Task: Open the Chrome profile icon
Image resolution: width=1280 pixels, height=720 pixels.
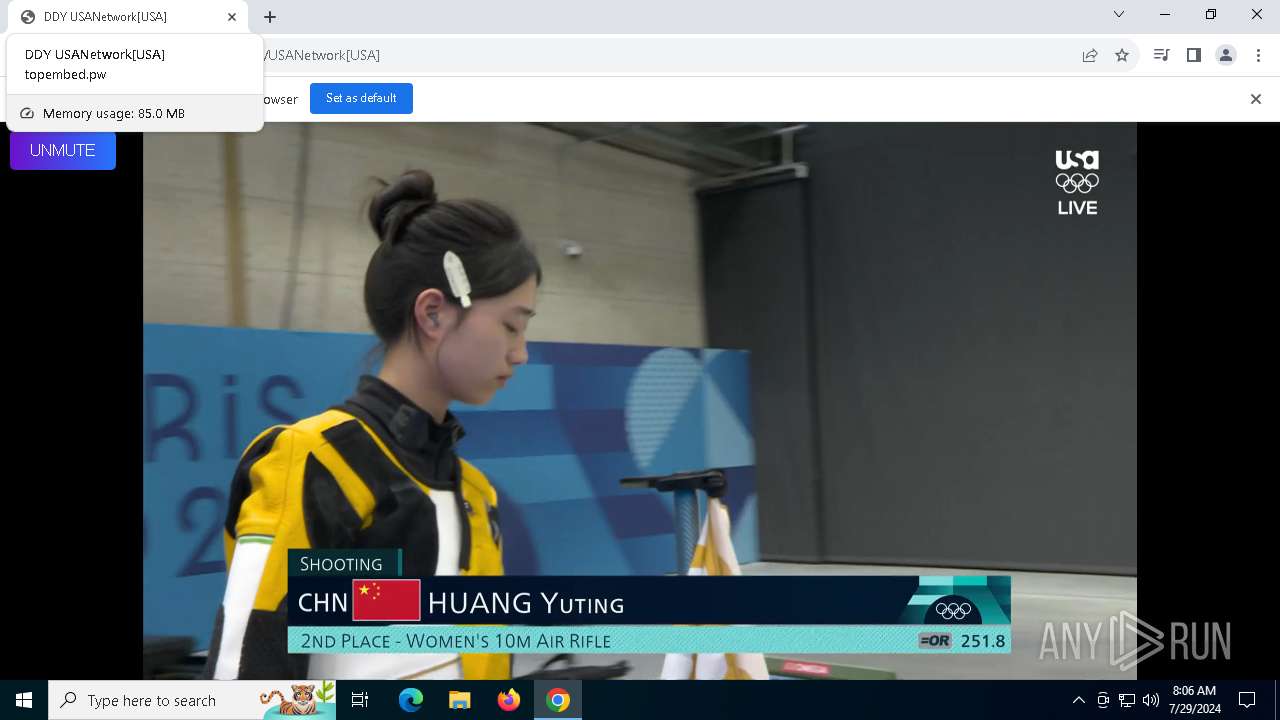Action: pos(1226,55)
